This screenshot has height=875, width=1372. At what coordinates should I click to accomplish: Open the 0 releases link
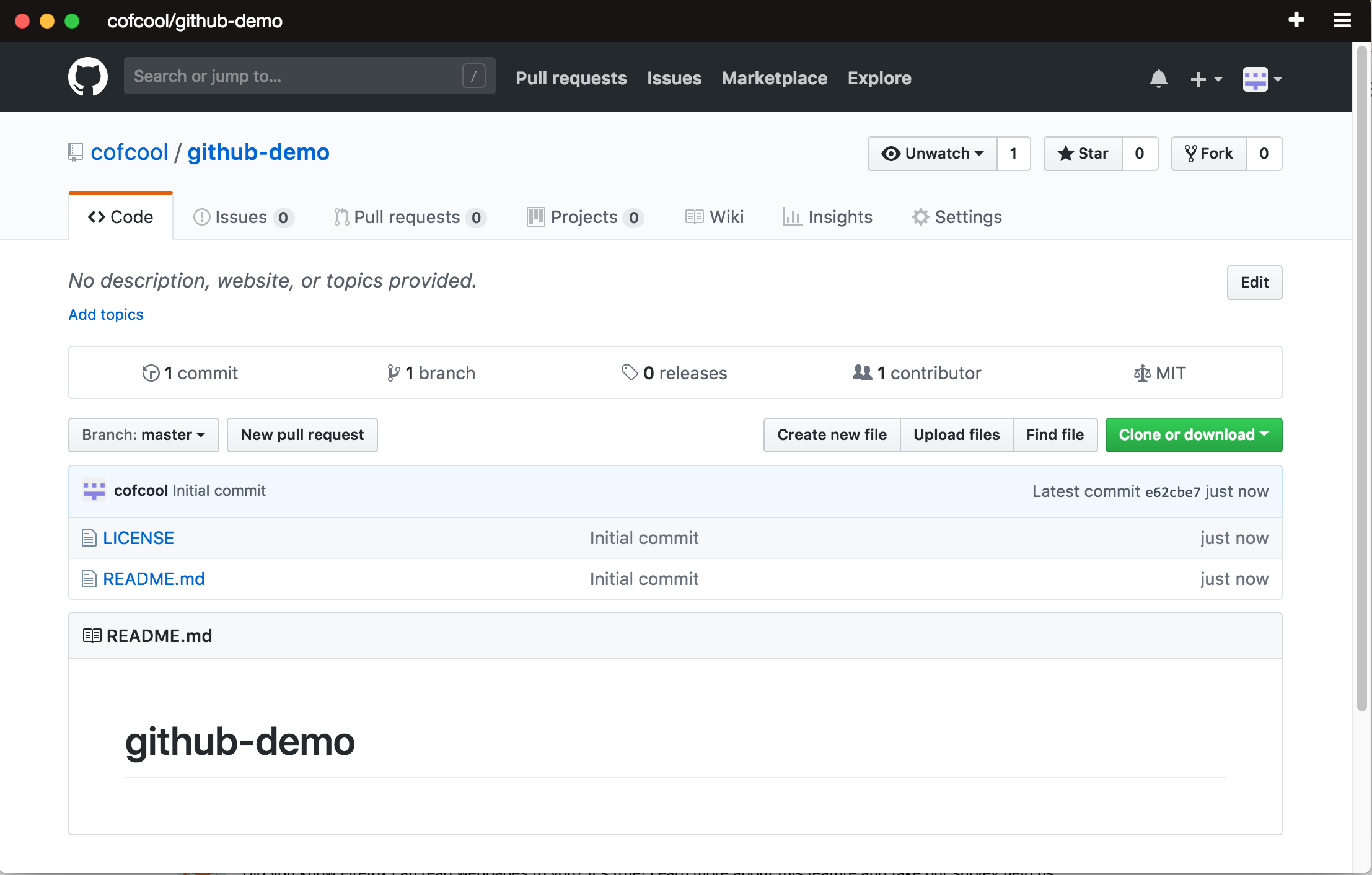pos(674,373)
